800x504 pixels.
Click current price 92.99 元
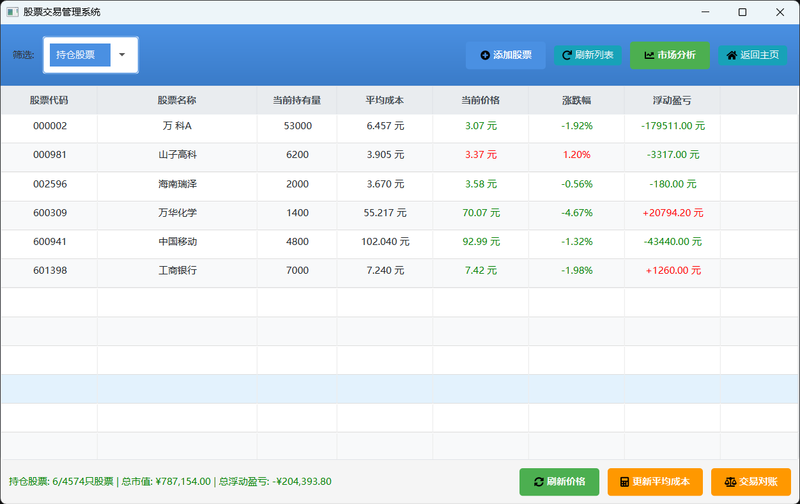(481, 241)
